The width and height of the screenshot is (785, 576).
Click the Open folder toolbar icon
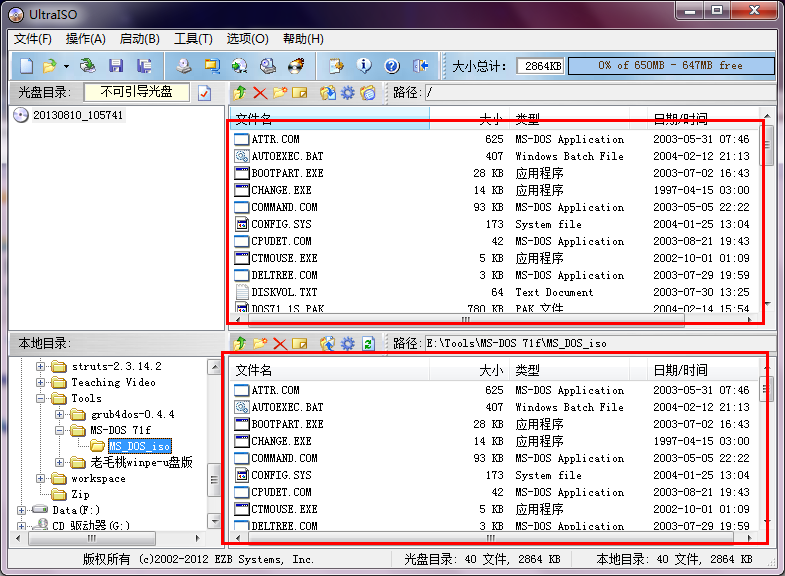pyautogui.click(x=50, y=66)
